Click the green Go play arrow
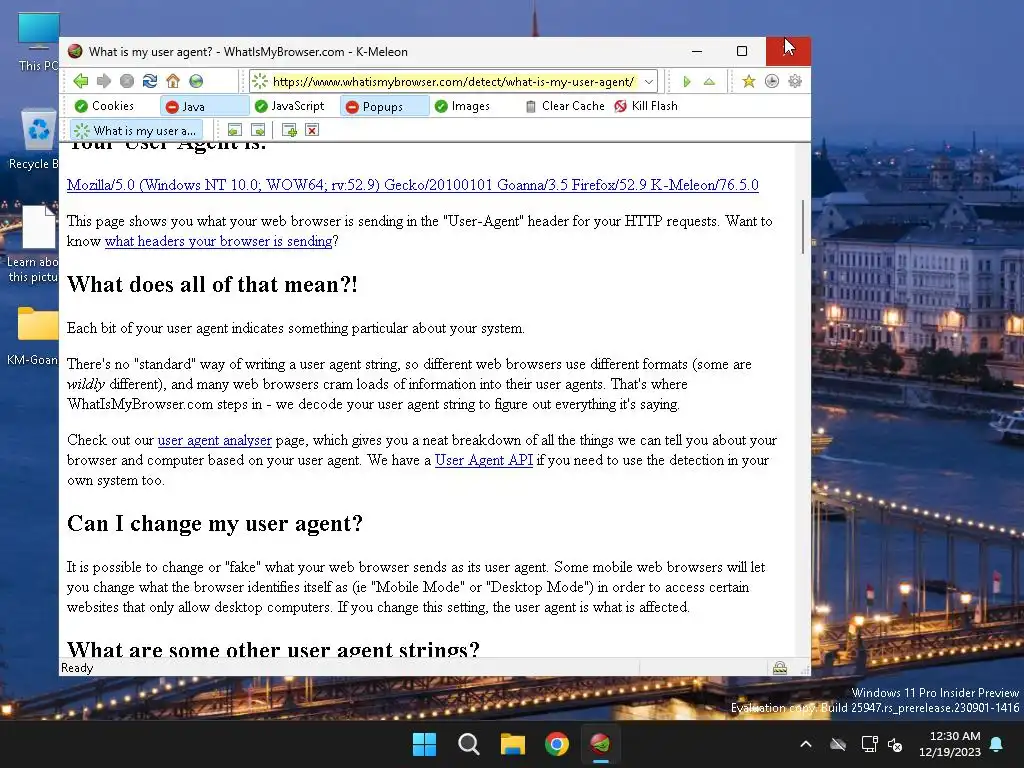 686,82
